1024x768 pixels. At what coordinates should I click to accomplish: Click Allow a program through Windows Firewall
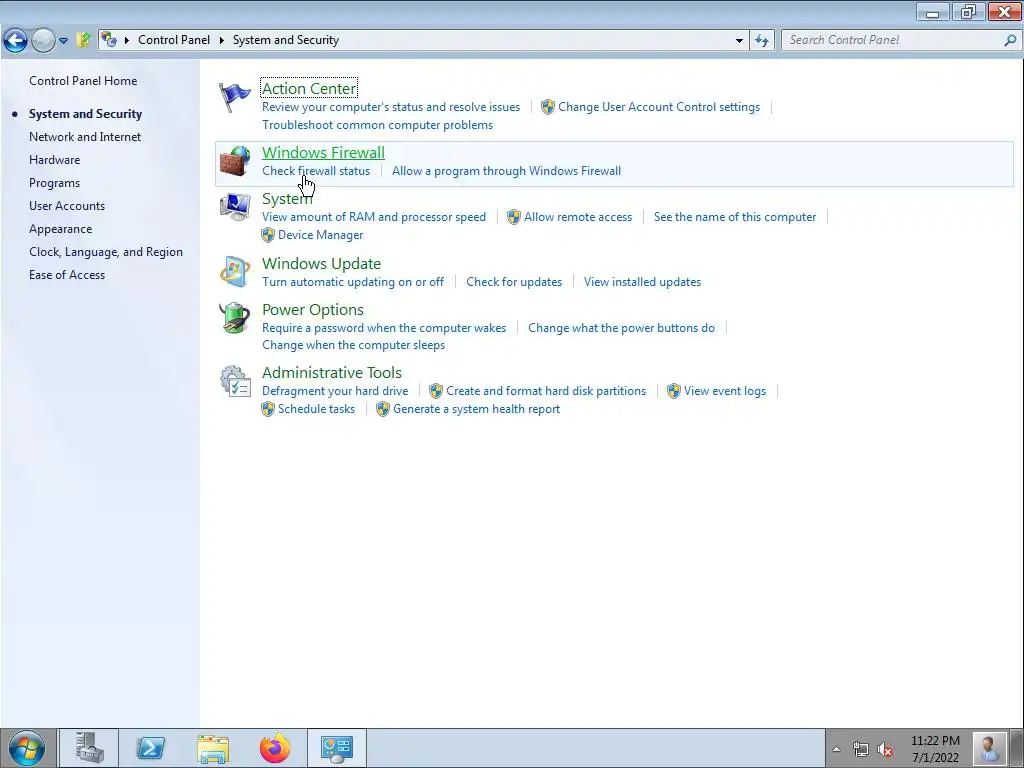click(506, 171)
